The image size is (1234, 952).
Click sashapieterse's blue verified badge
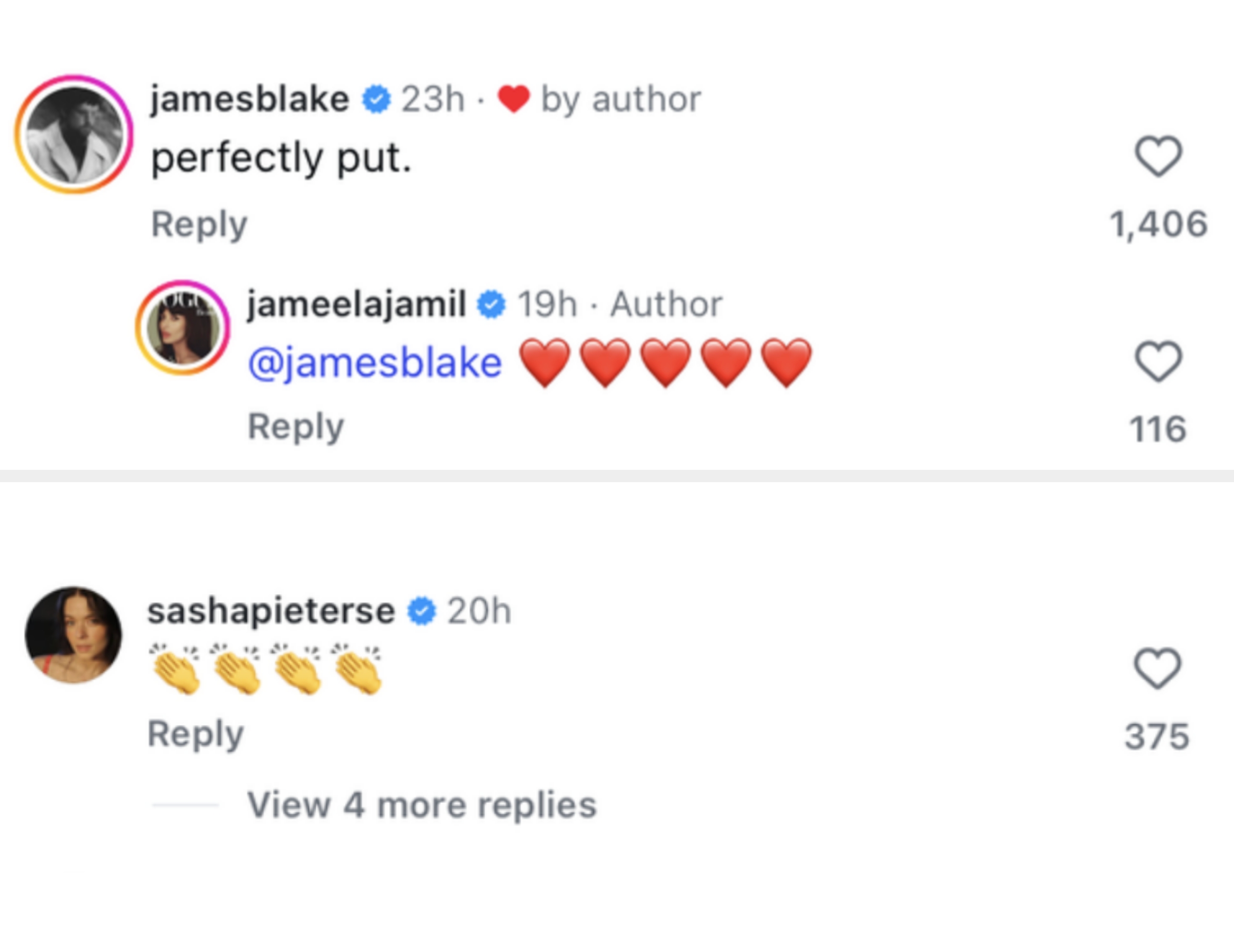422,611
